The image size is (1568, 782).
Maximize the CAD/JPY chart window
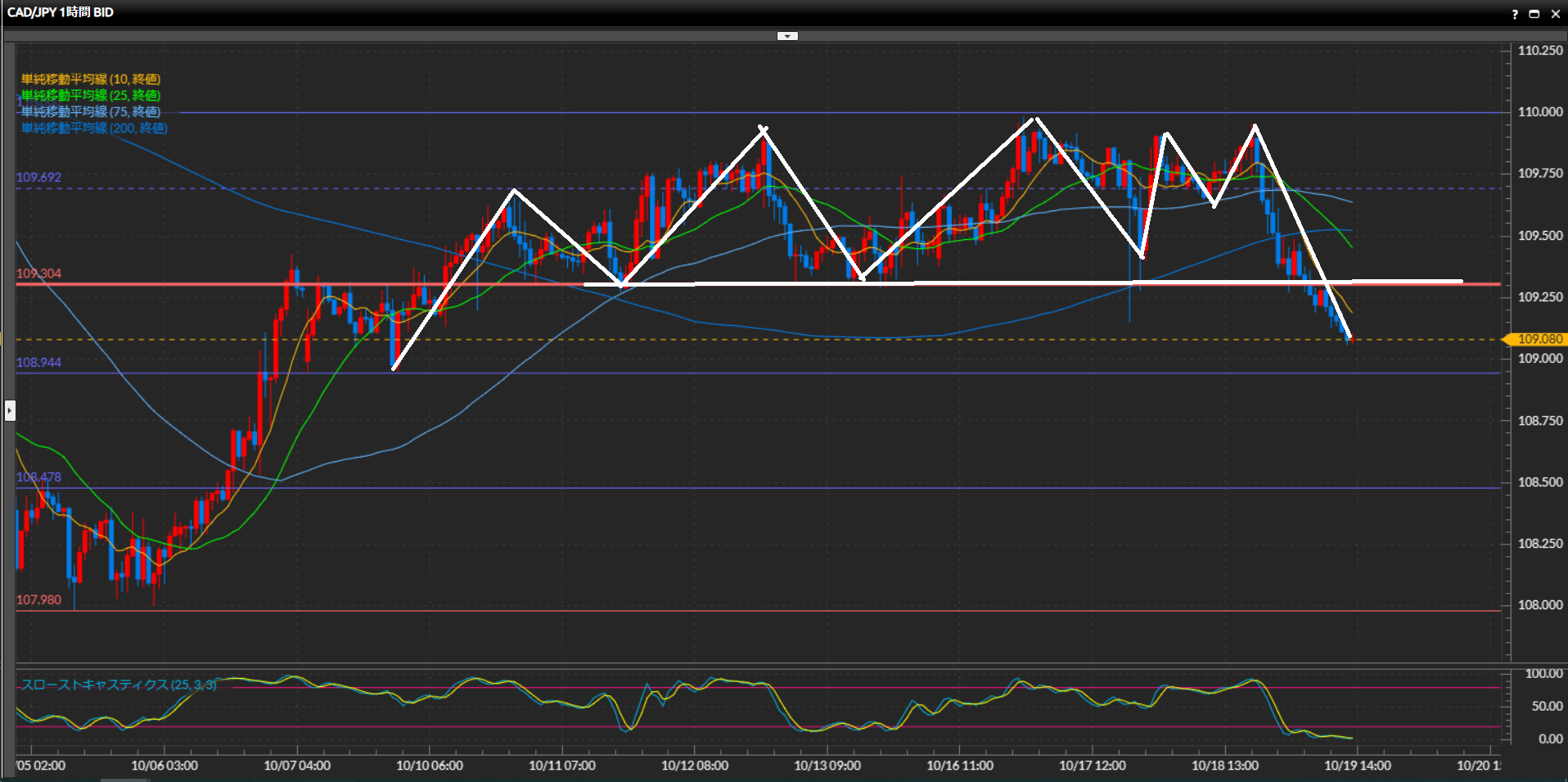point(1534,14)
